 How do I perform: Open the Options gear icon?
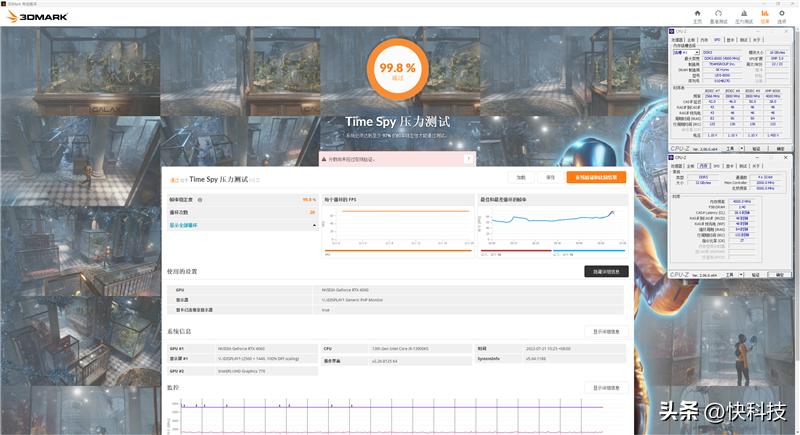[785, 15]
